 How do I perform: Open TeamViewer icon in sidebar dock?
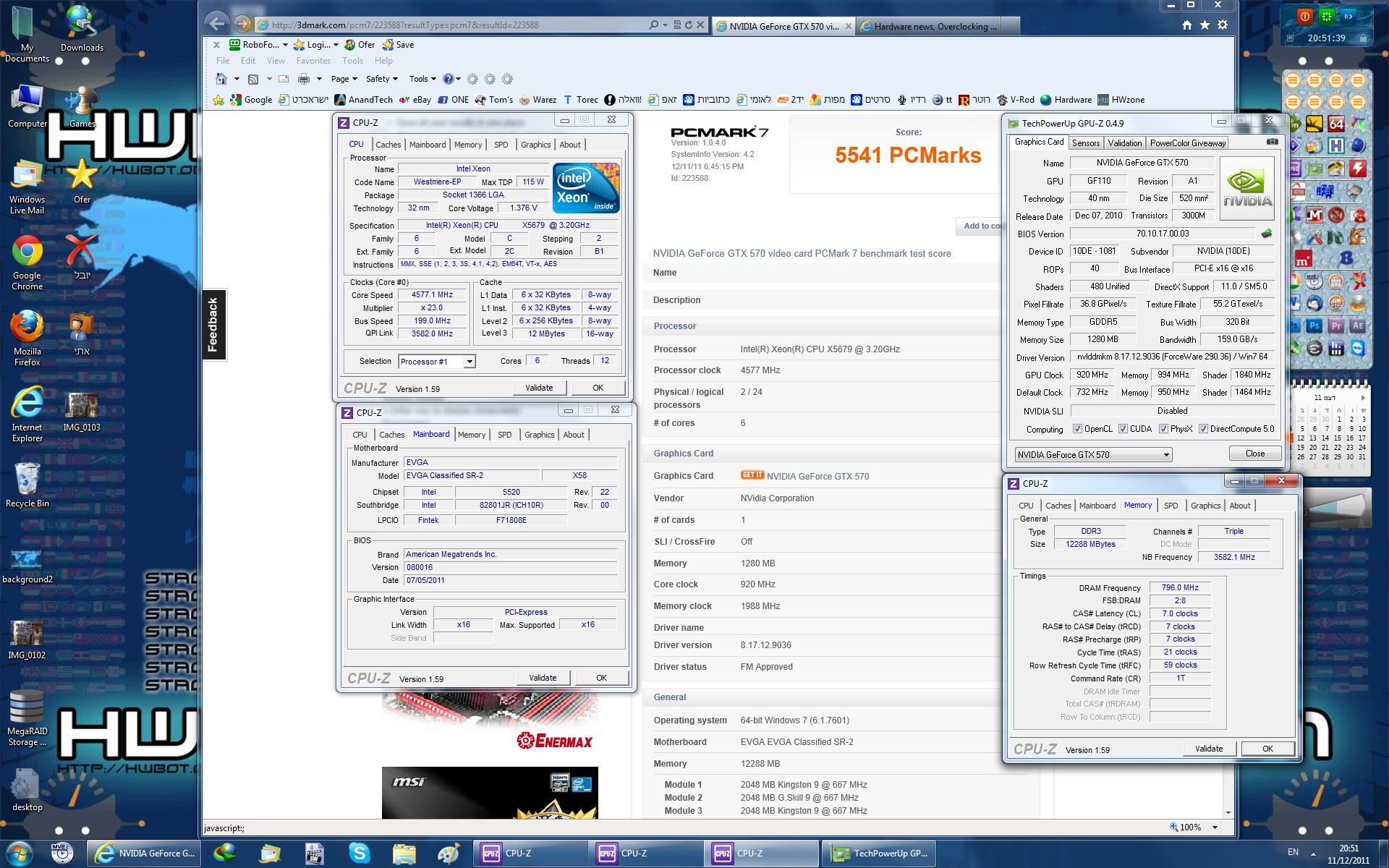pyautogui.click(x=1358, y=349)
